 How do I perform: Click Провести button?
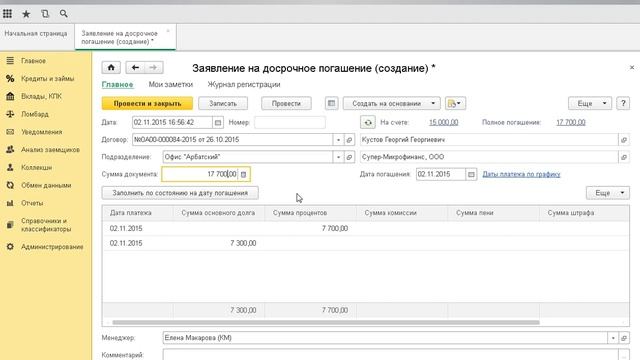click(286, 103)
